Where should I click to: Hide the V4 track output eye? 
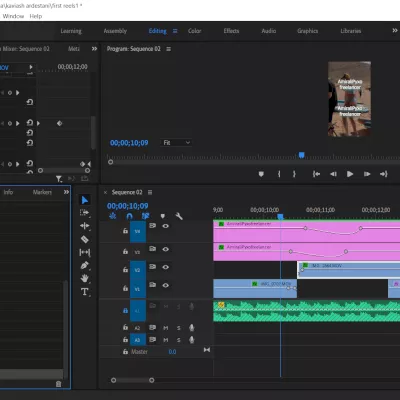165,226
